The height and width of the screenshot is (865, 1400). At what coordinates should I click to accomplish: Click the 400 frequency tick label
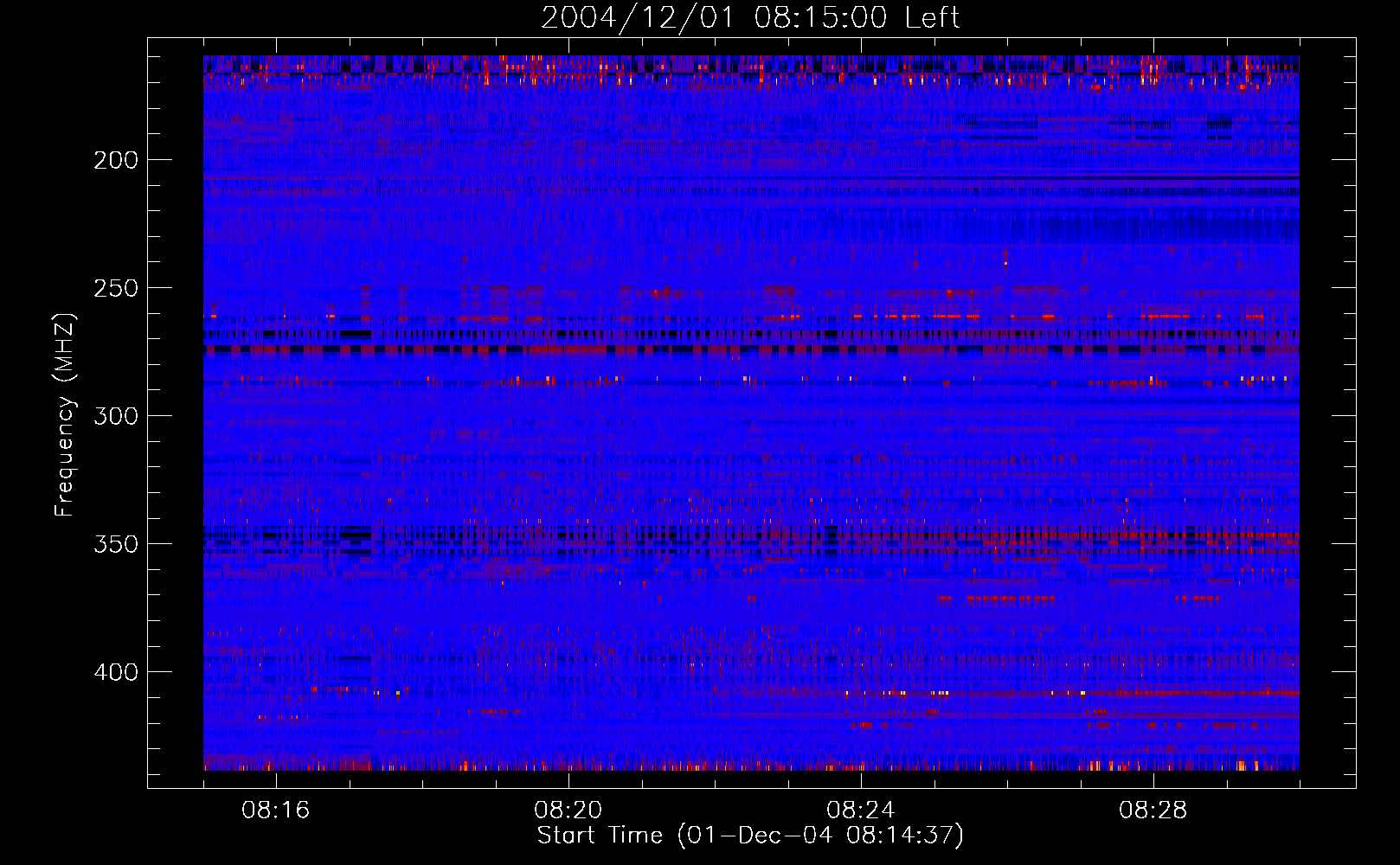(x=116, y=672)
